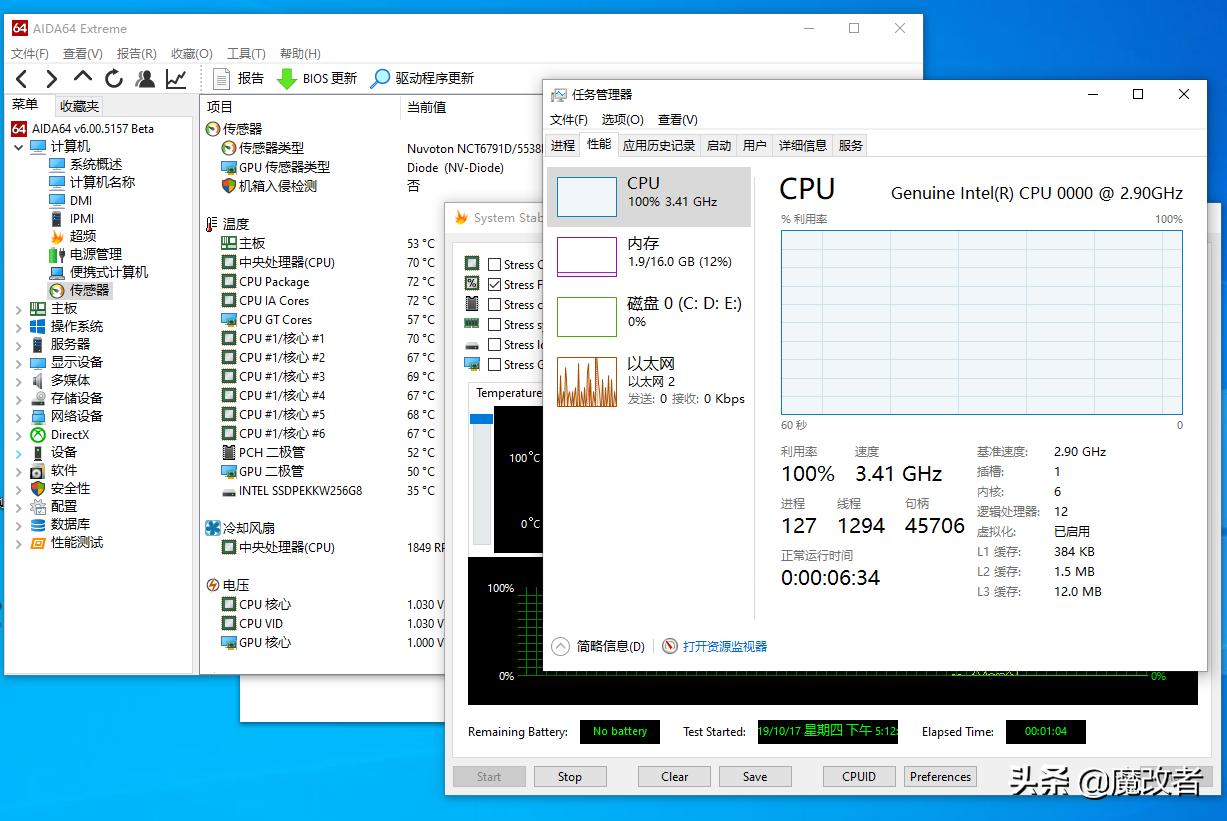Enable the Stress CPU checkbox
This screenshot has width=1227, height=821.
pos(494,264)
